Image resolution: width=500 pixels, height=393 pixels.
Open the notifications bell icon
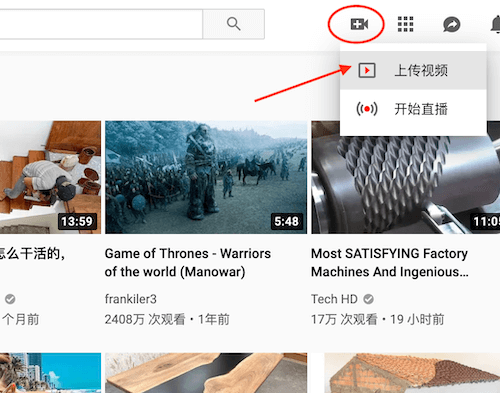(x=495, y=25)
